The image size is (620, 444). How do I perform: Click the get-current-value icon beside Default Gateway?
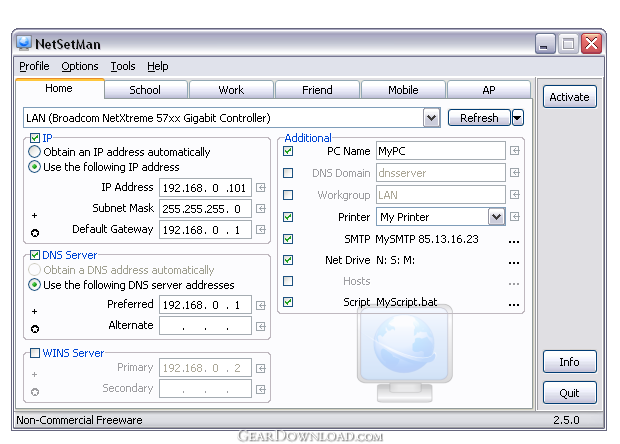pyautogui.click(x=261, y=230)
